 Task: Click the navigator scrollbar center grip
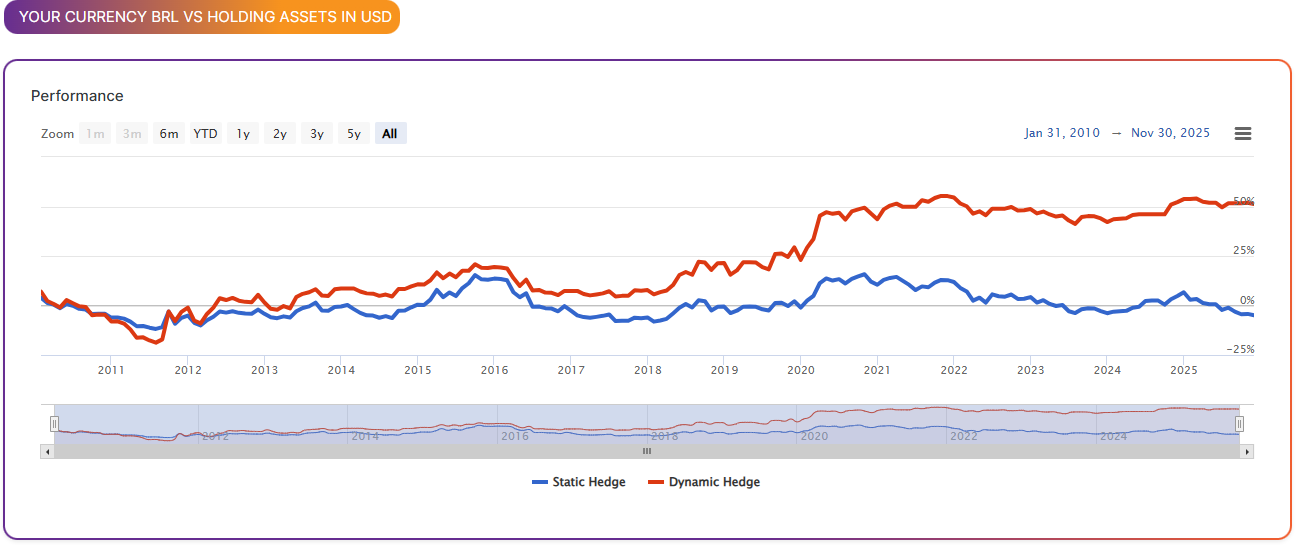pos(646,452)
